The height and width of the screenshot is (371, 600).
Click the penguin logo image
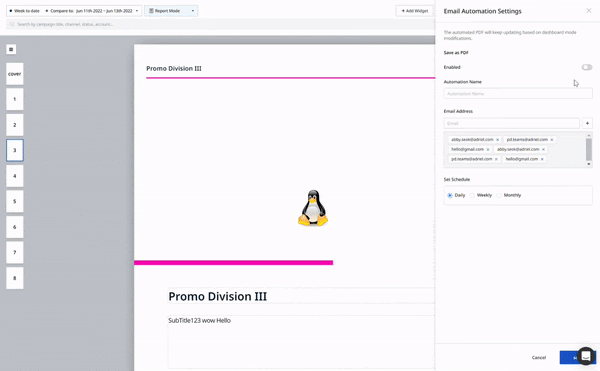(x=313, y=208)
